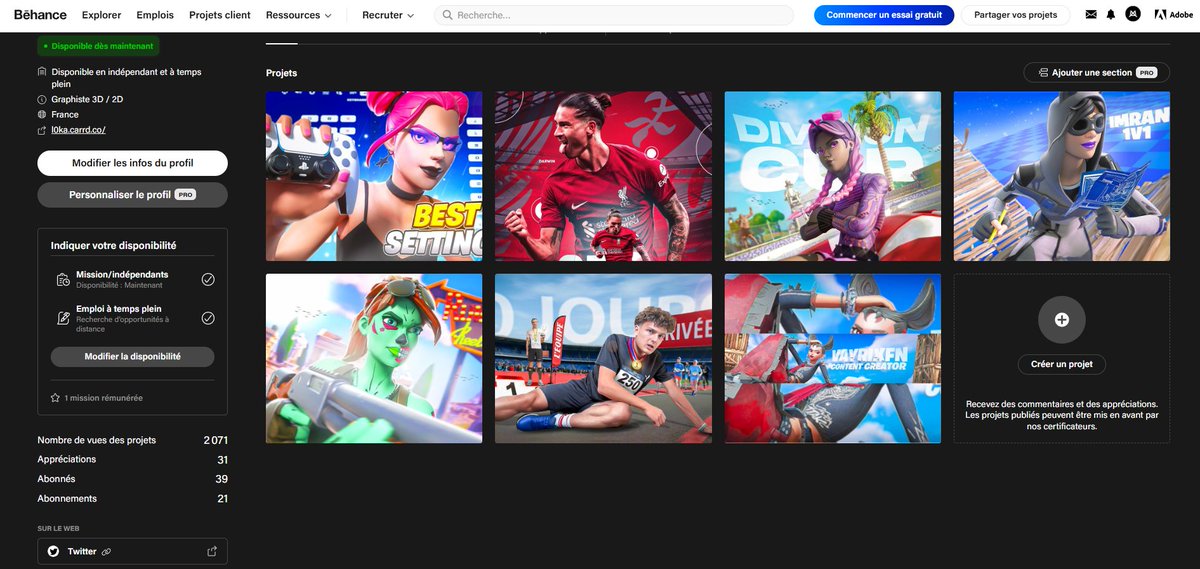
Task: Click the Créer un projet button
Action: pos(1062,364)
